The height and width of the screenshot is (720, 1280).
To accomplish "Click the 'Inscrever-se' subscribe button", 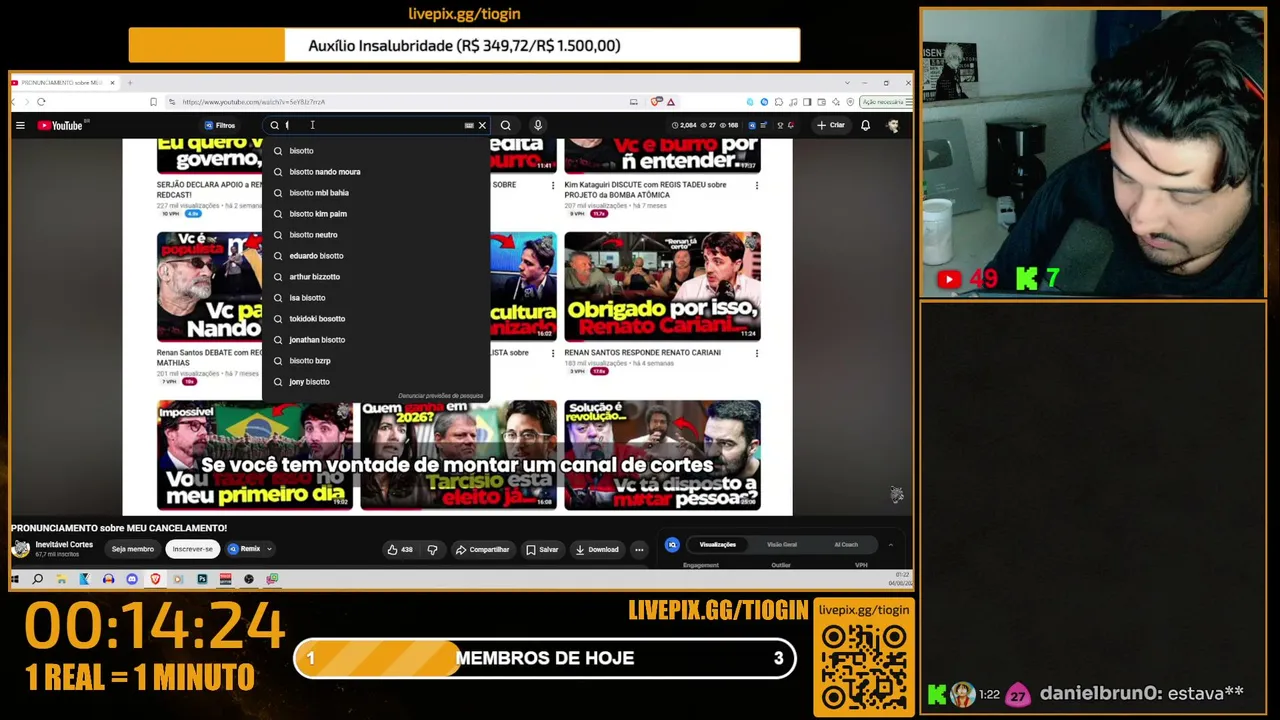I will click(193, 549).
